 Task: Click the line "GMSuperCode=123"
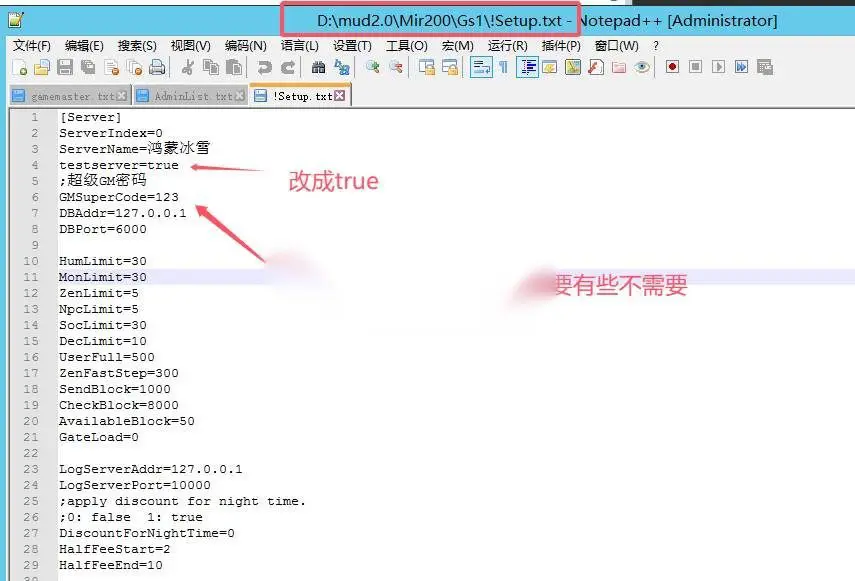pyautogui.click(x=119, y=197)
